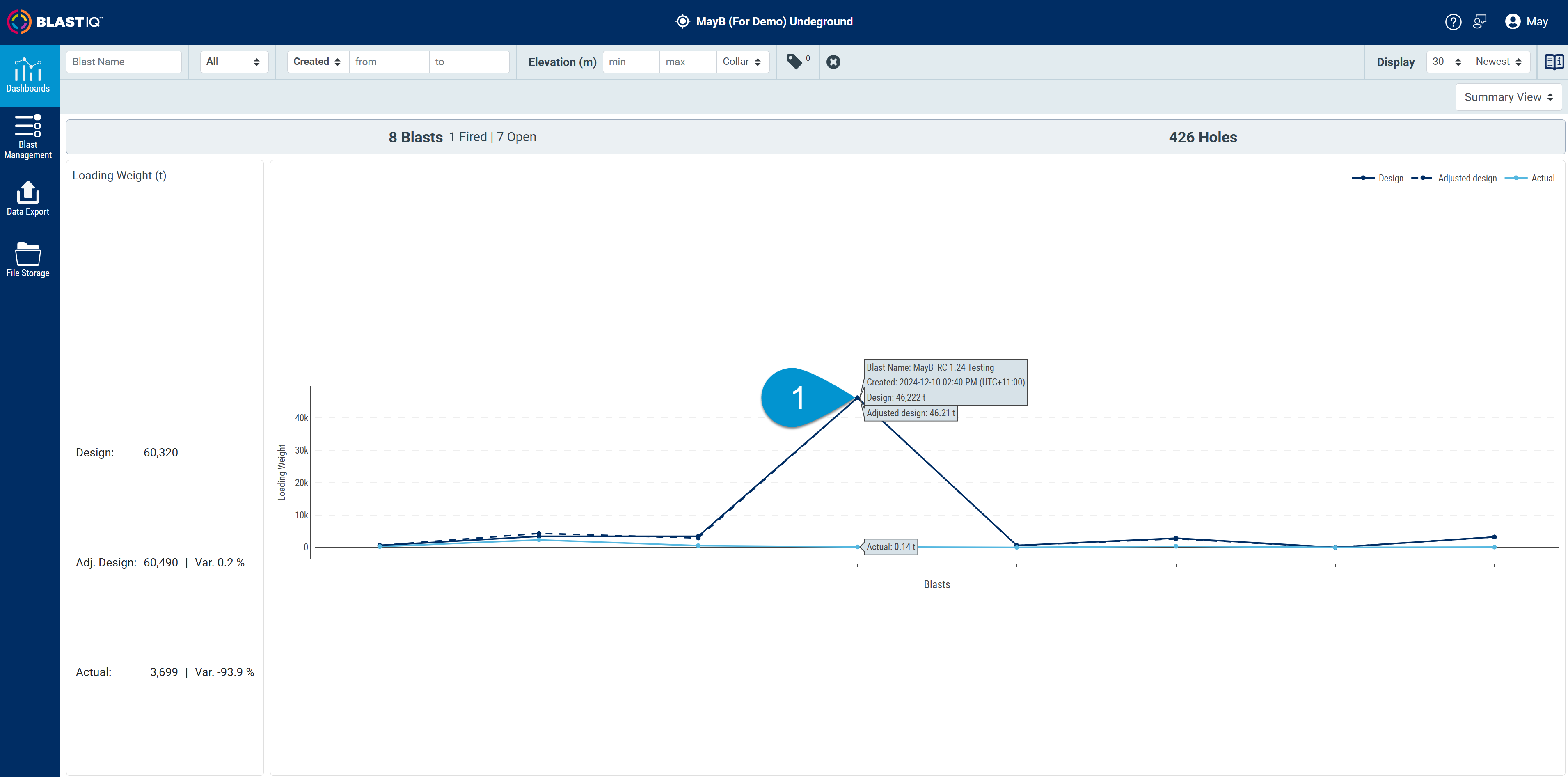Open the Data Export section

tap(28, 199)
